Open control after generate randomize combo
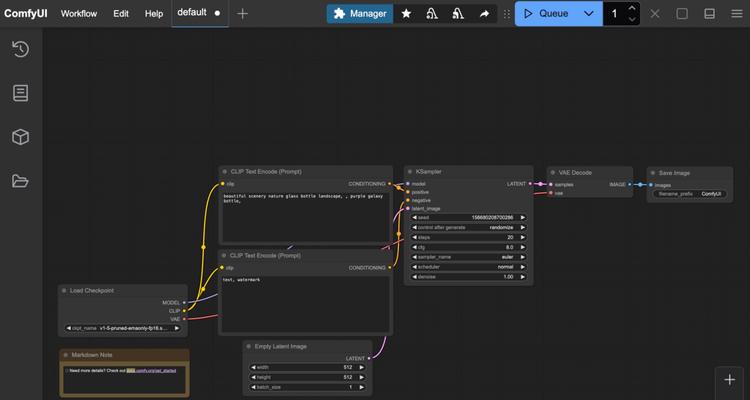 pyautogui.click(x=469, y=228)
